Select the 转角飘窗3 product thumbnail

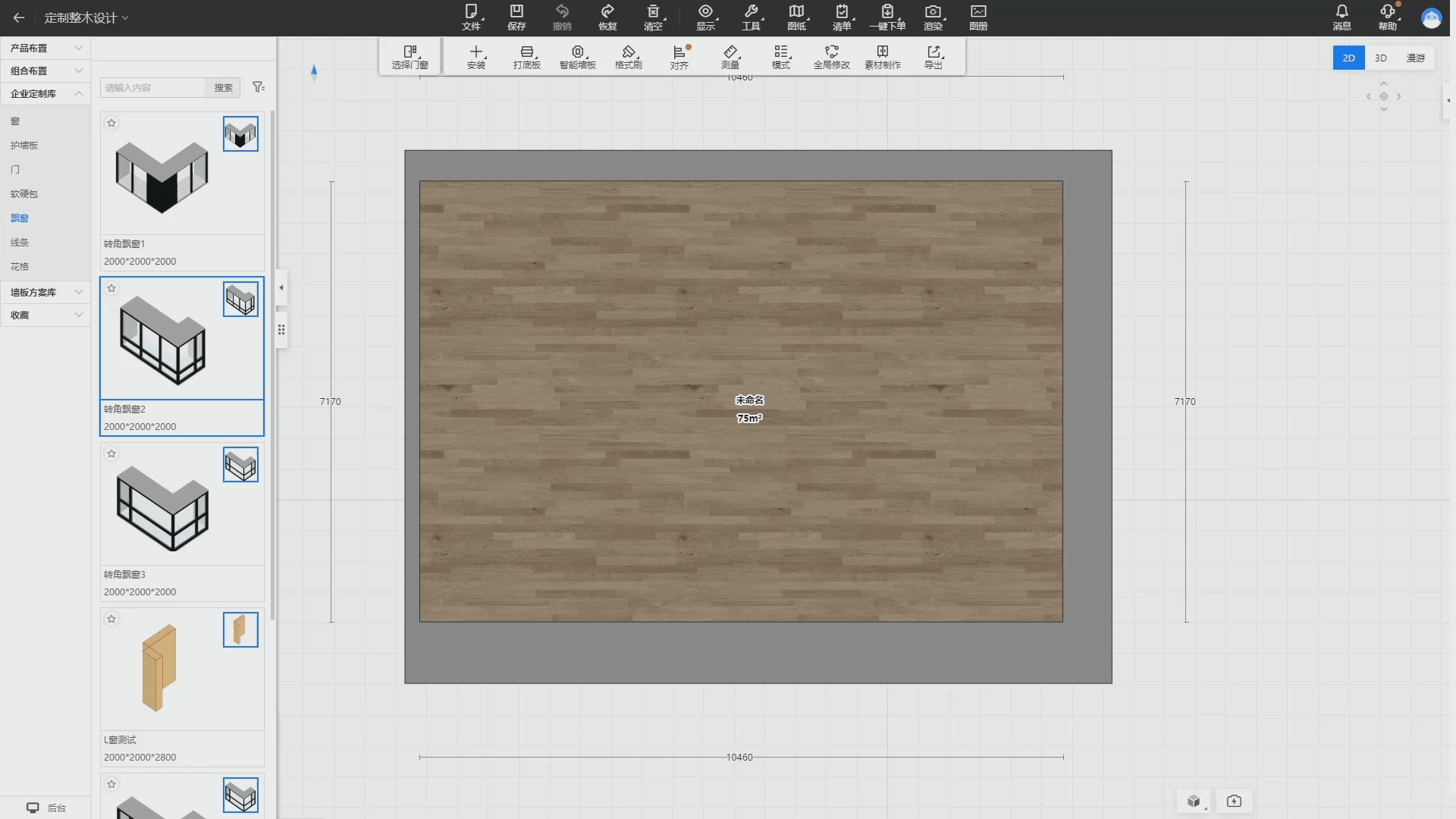click(162, 507)
